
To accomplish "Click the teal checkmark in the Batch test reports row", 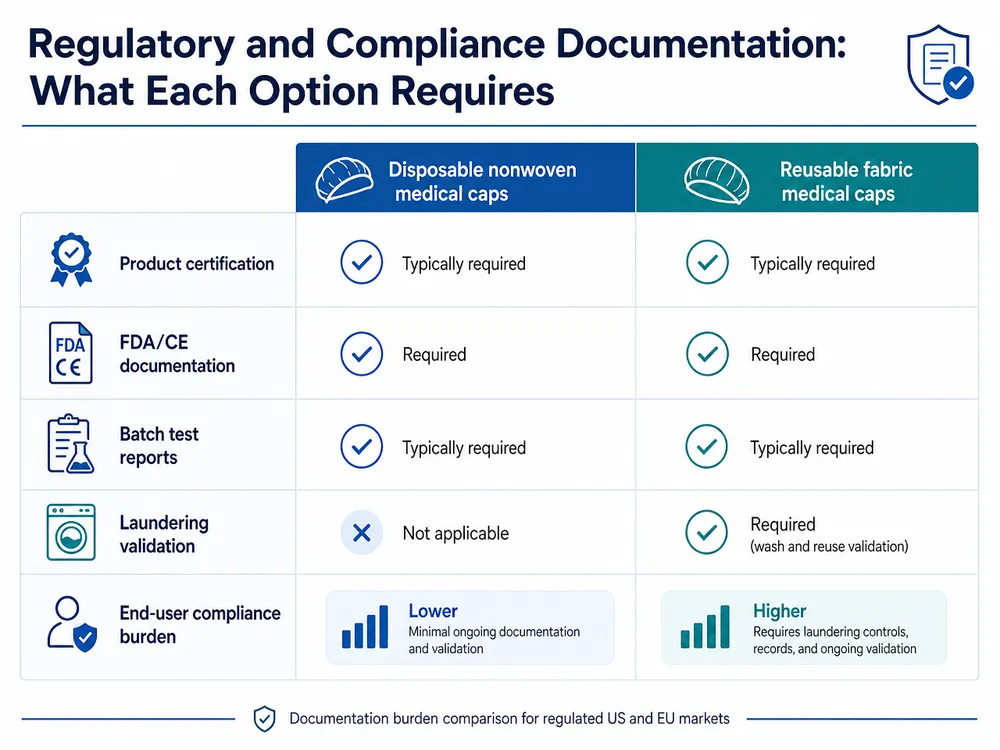I will pyautogui.click(x=707, y=446).
